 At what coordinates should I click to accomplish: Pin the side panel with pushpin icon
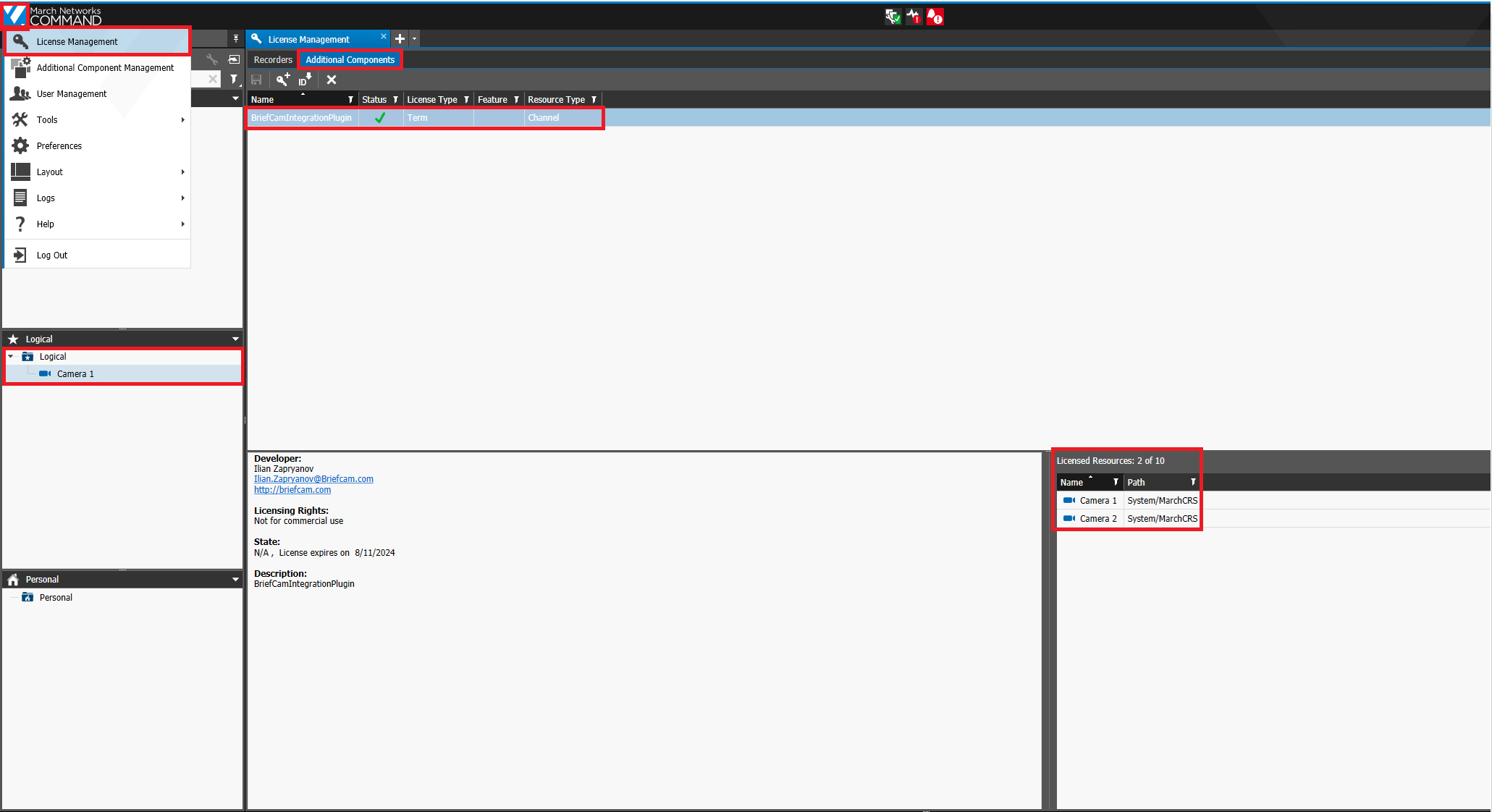236,39
